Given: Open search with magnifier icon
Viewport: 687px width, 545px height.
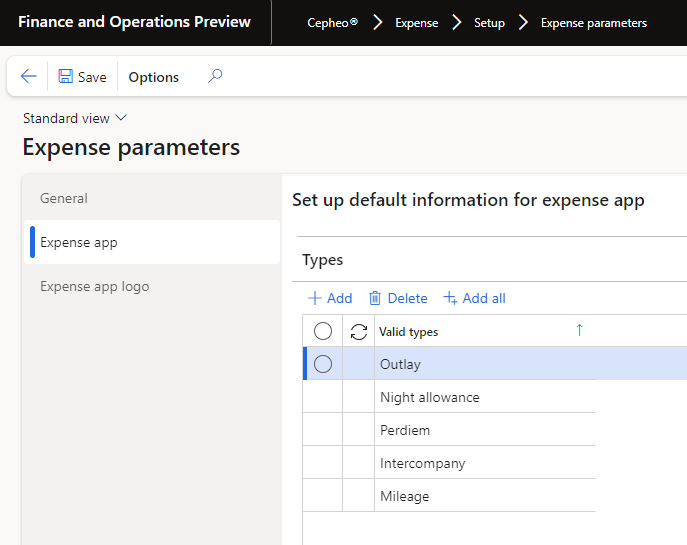Looking at the screenshot, I should tap(215, 77).
